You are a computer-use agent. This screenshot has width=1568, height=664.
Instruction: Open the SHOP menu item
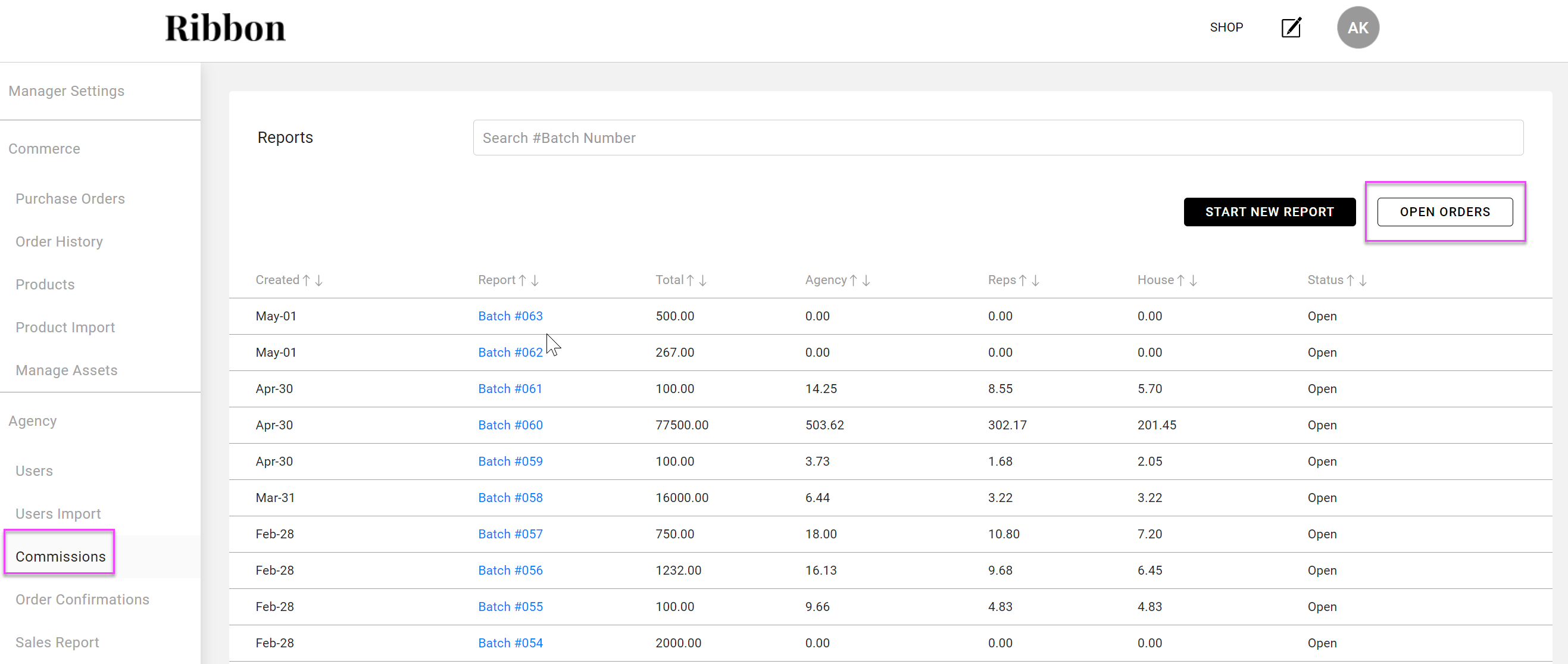tap(1226, 27)
